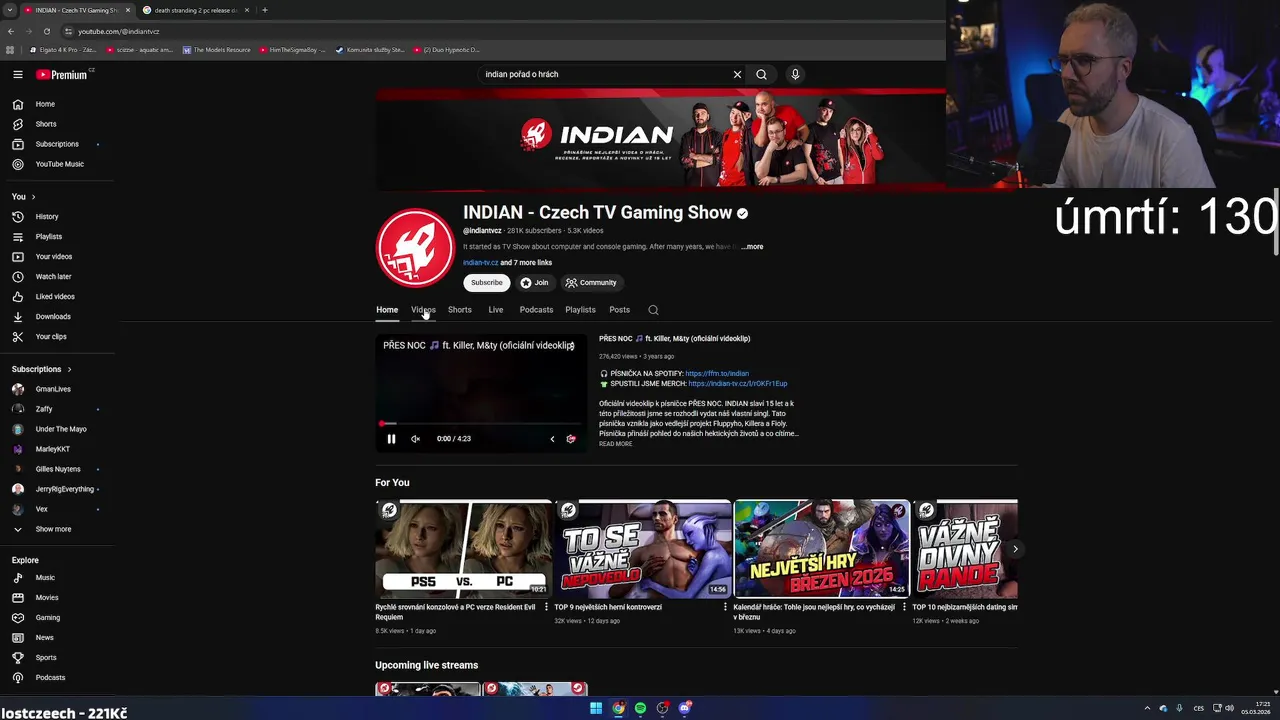Open Spotify from the Windows taskbar

pos(640,708)
